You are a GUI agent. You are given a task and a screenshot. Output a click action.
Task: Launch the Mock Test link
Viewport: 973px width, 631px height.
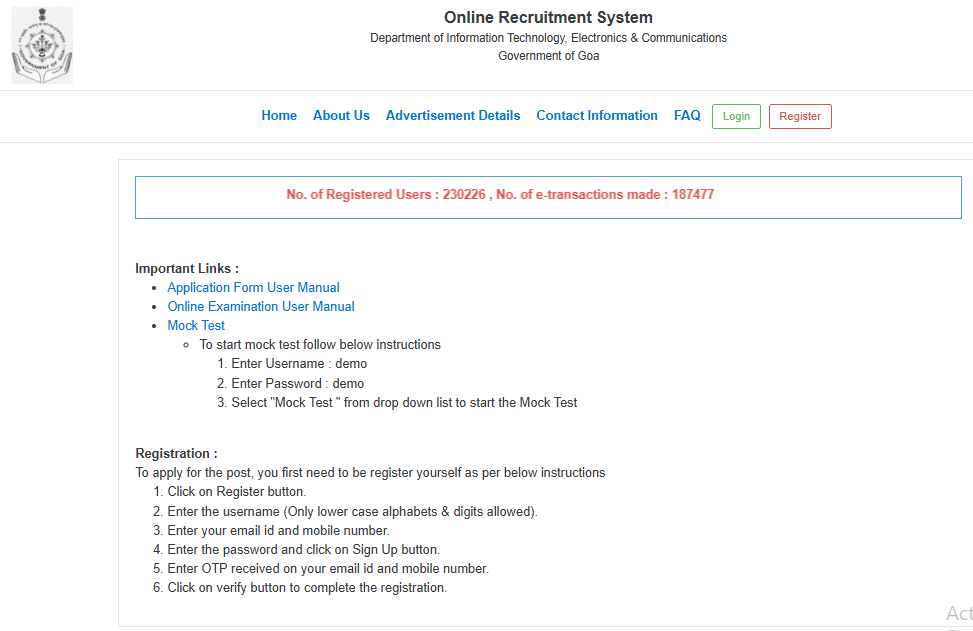tap(196, 326)
